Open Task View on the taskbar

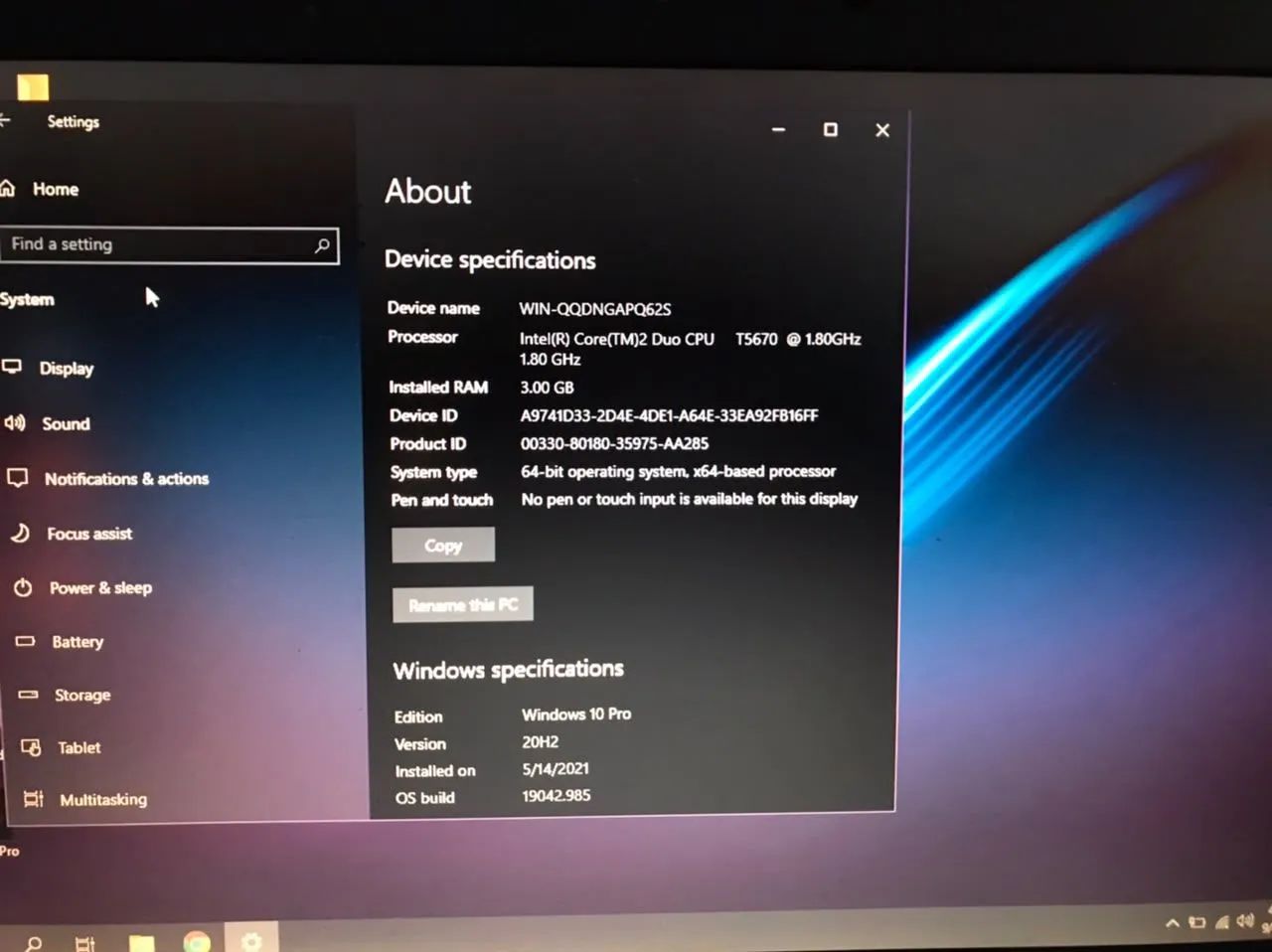click(x=85, y=943)
